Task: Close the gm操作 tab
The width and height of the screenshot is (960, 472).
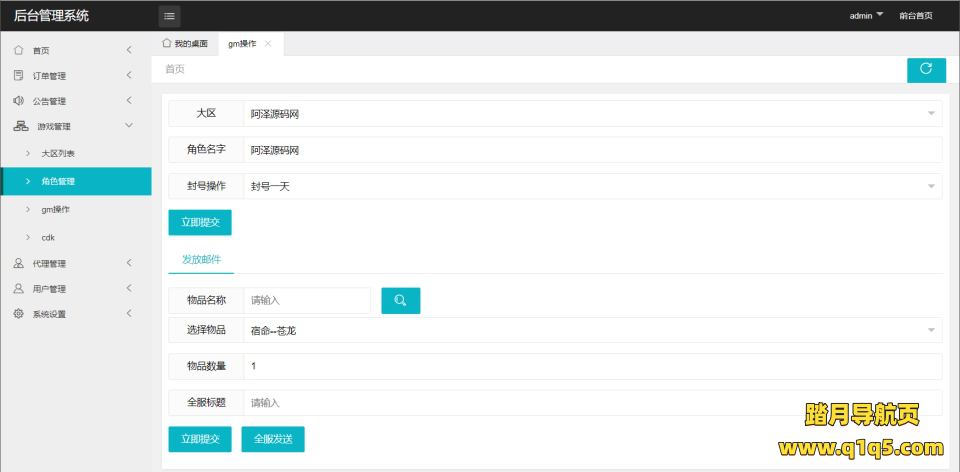Action: point(268,44)
